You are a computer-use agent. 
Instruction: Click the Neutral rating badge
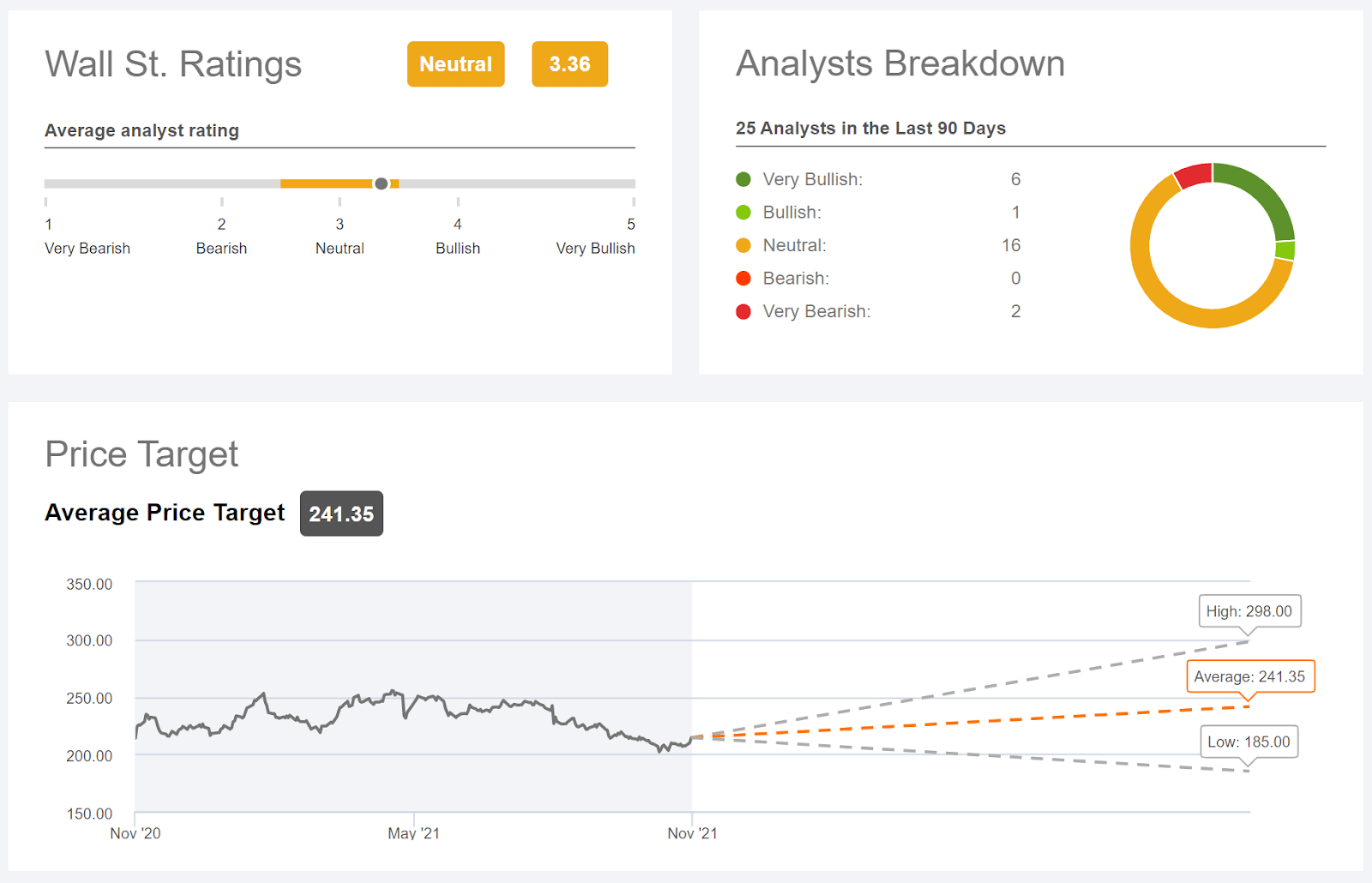coord(455,63)
